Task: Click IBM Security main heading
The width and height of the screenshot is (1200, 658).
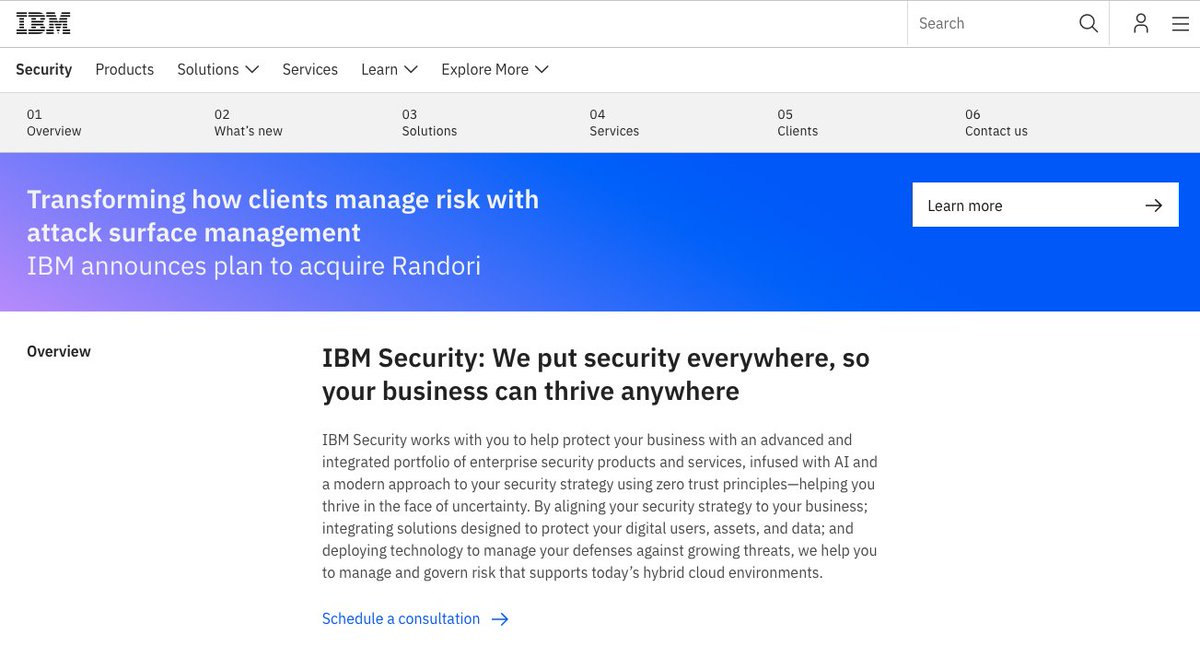Action: [x=596, y=374]
